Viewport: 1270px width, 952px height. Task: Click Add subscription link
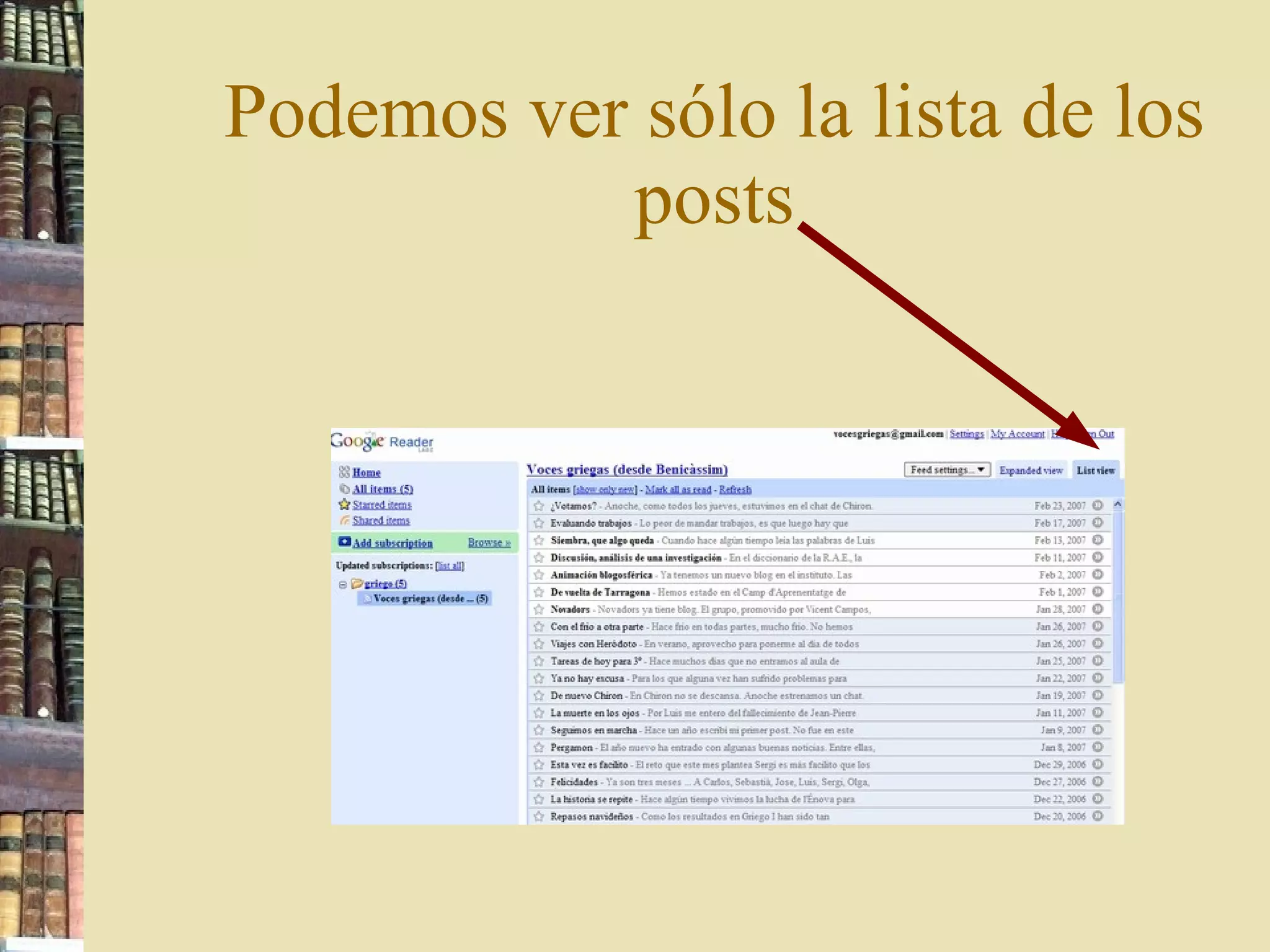coord(393,543)
